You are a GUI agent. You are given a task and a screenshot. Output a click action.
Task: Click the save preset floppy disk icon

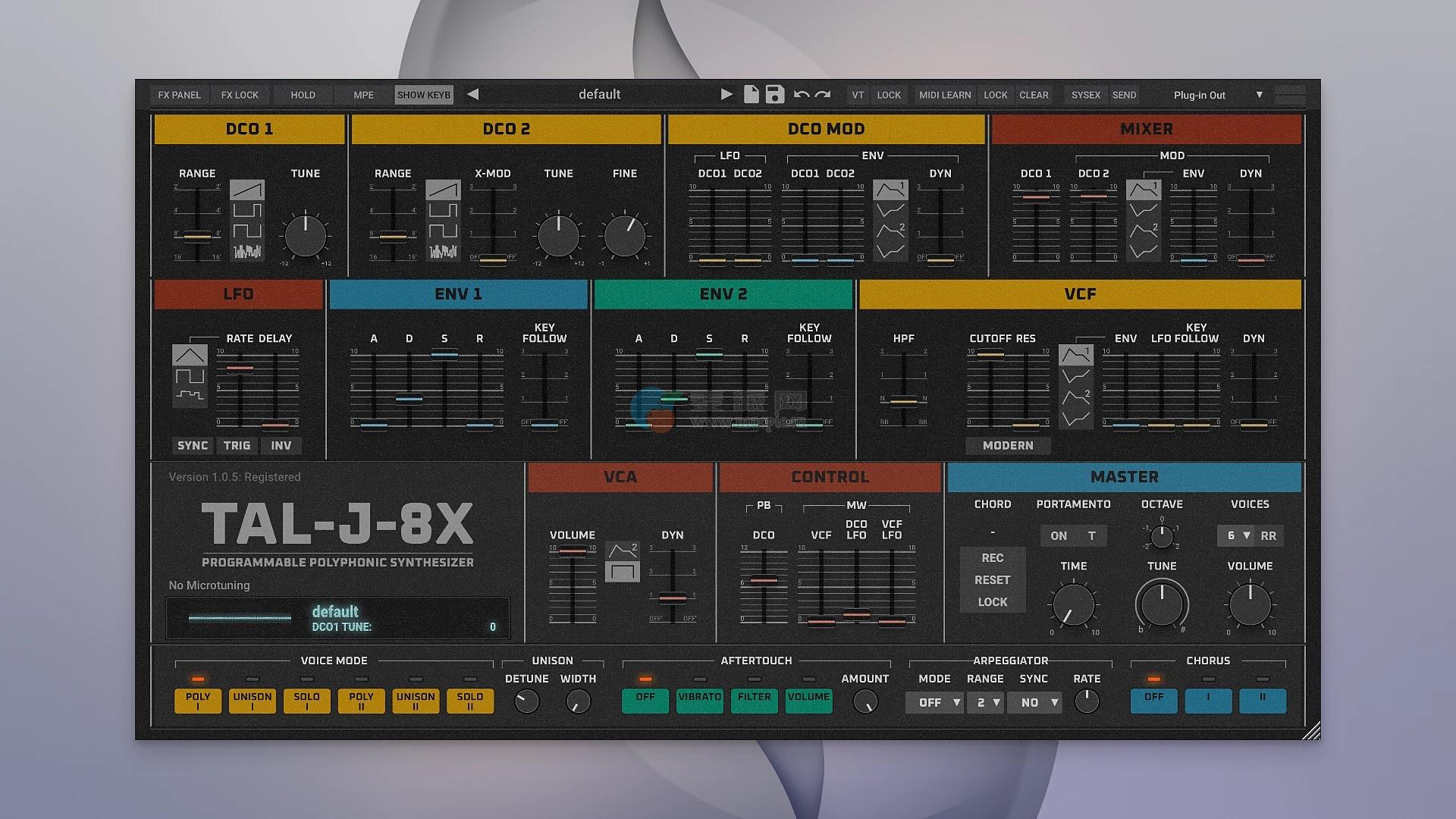(774, 94)
